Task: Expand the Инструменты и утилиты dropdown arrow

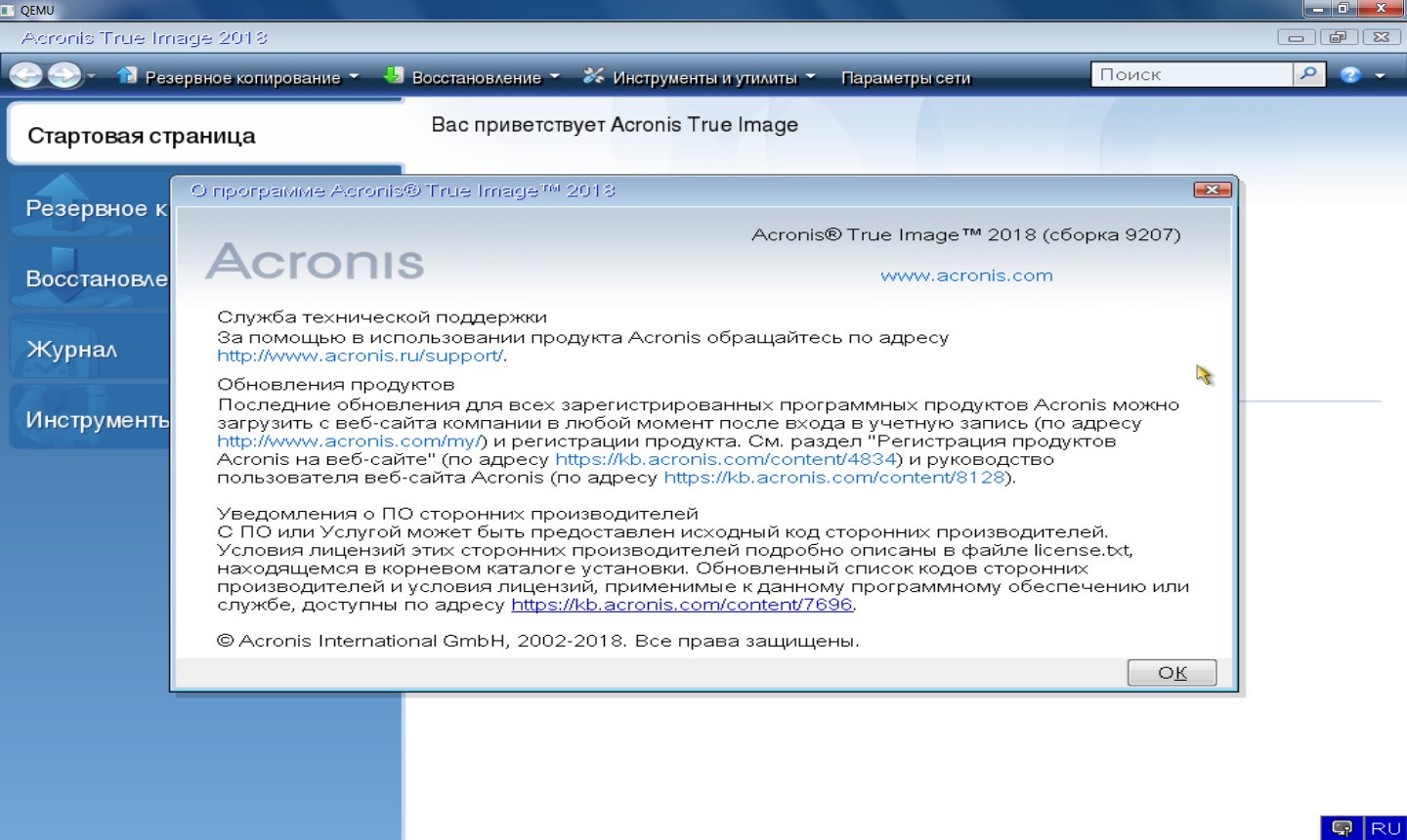Action: click(810, 76)
